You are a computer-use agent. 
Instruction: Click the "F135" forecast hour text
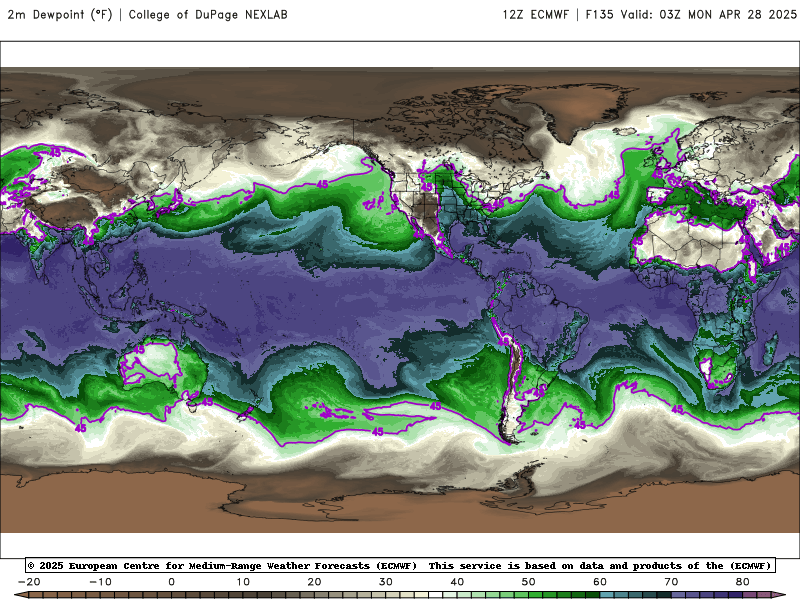click(599, 15)
